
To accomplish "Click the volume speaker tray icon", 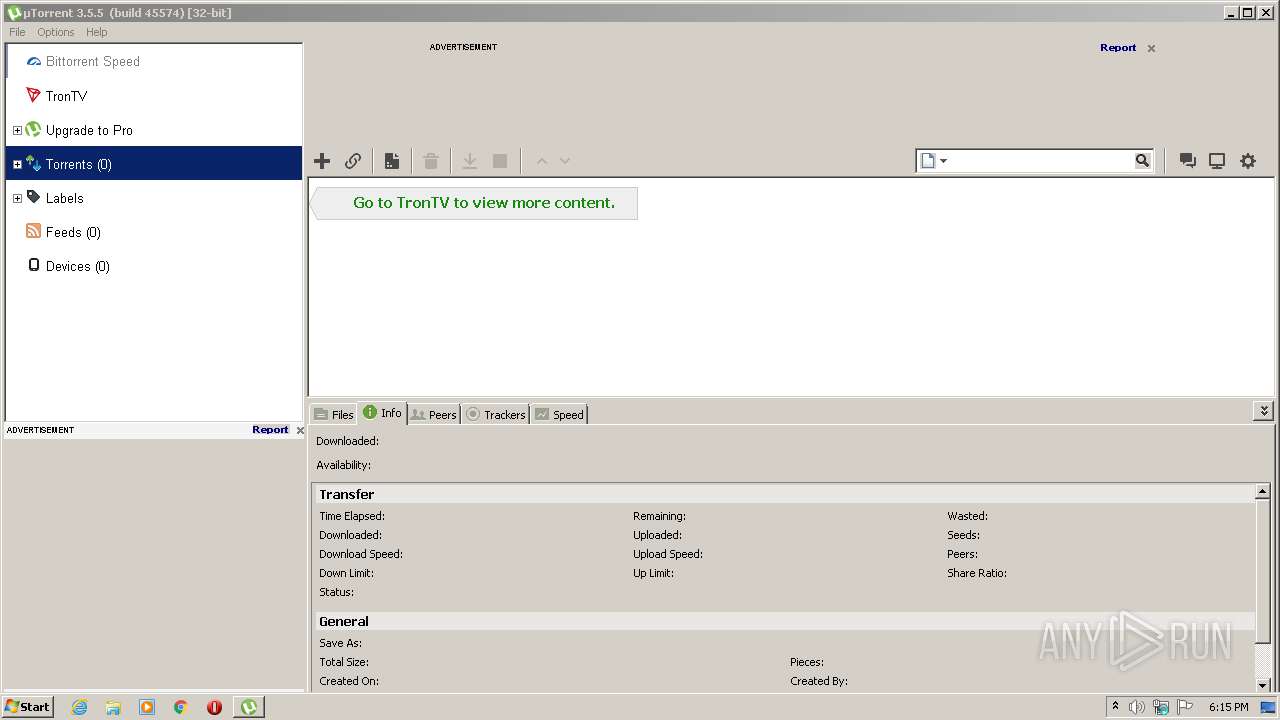I will pos(1137,707).
